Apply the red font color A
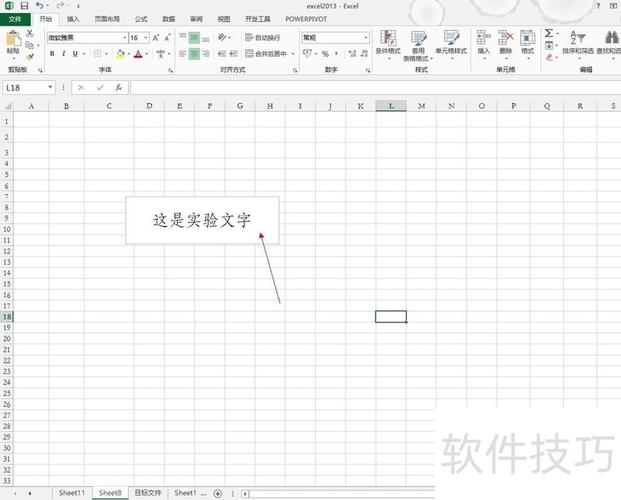The width and height of the screenshot is (621, 500). click(x=138, y=53)
